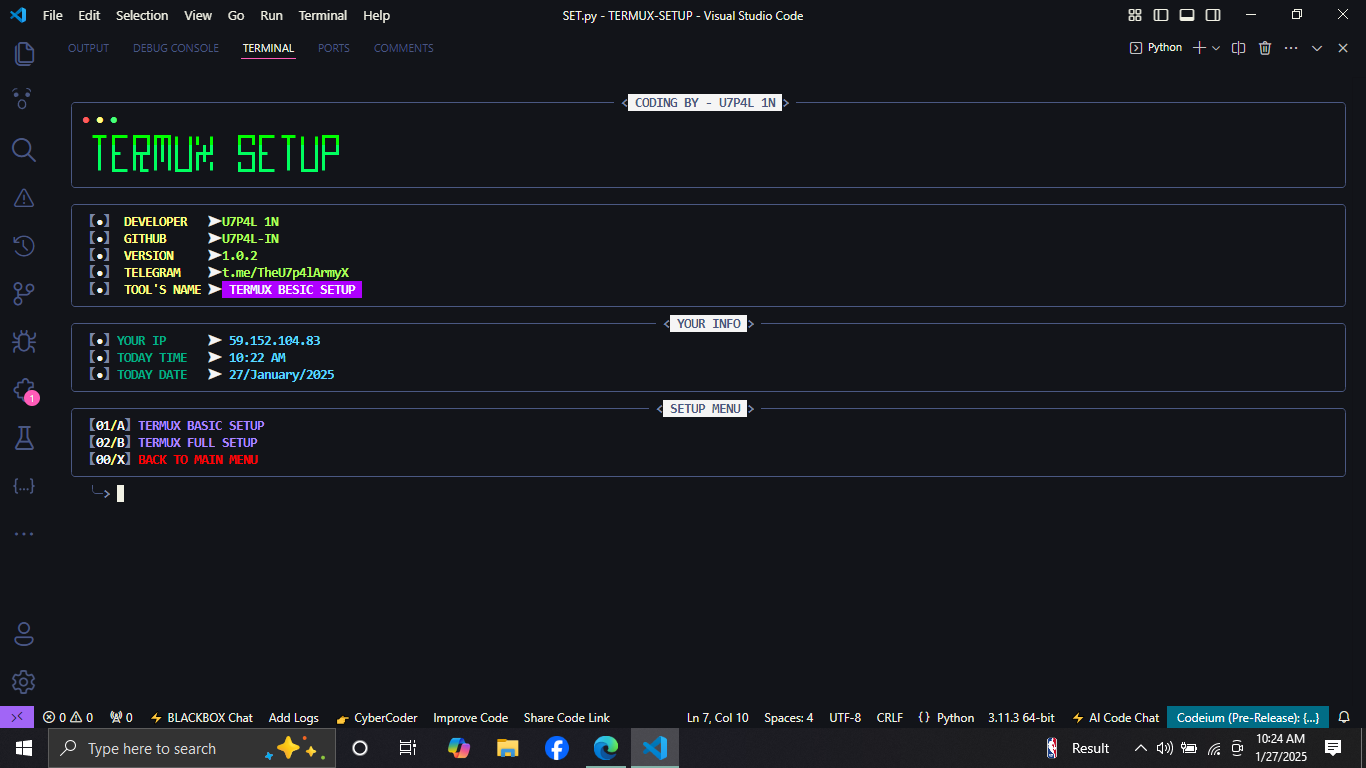The height and width of the screenshot is (768, 1366).
Task: Change indentation via Spaces: 4
Action: click(788, 717)
